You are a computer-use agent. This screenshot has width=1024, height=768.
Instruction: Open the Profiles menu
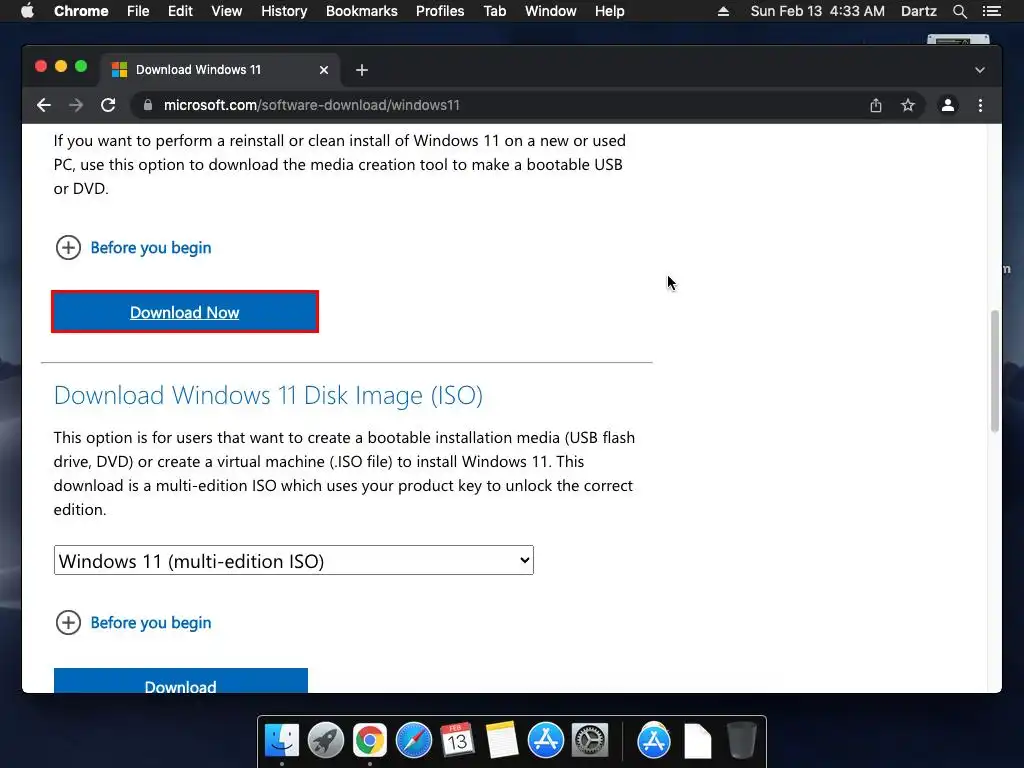pos(440,11)
